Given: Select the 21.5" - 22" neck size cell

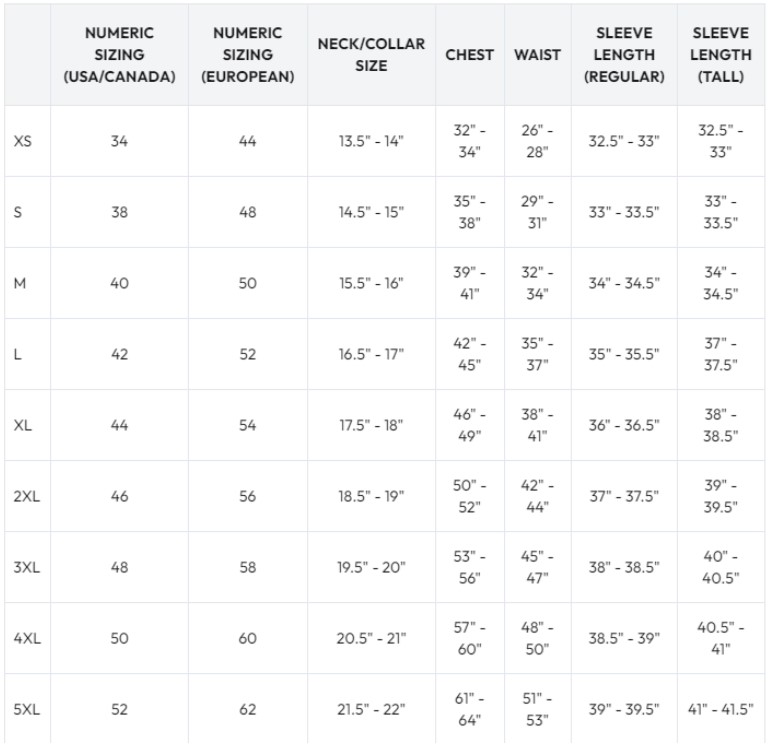Looking at the screenshot, I should pyautogui.click(x=371, y=710).
